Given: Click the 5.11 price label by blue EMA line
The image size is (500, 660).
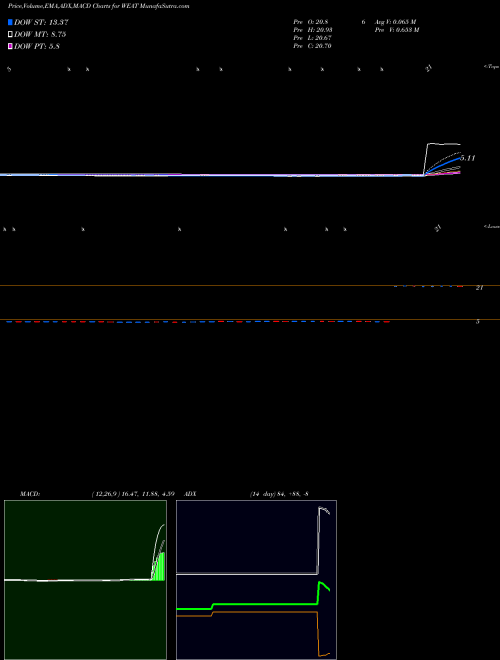Looking at the screenshot, I should pos(468,158).
